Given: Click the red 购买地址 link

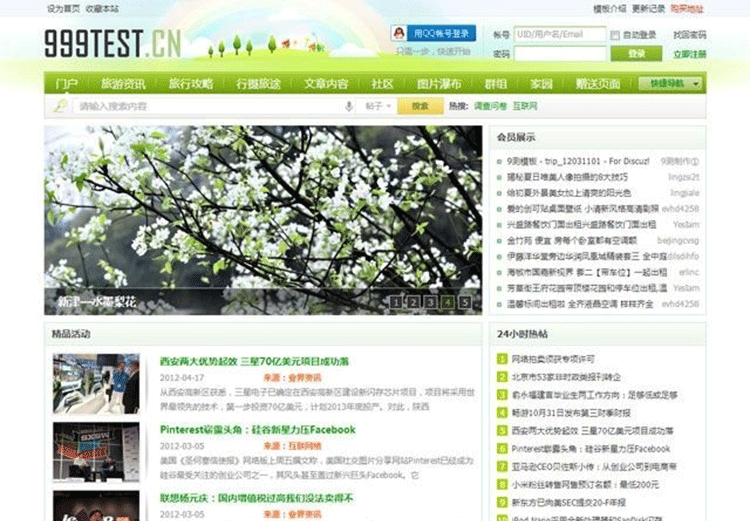Looking at the screenshot, I should coord(687,9).
